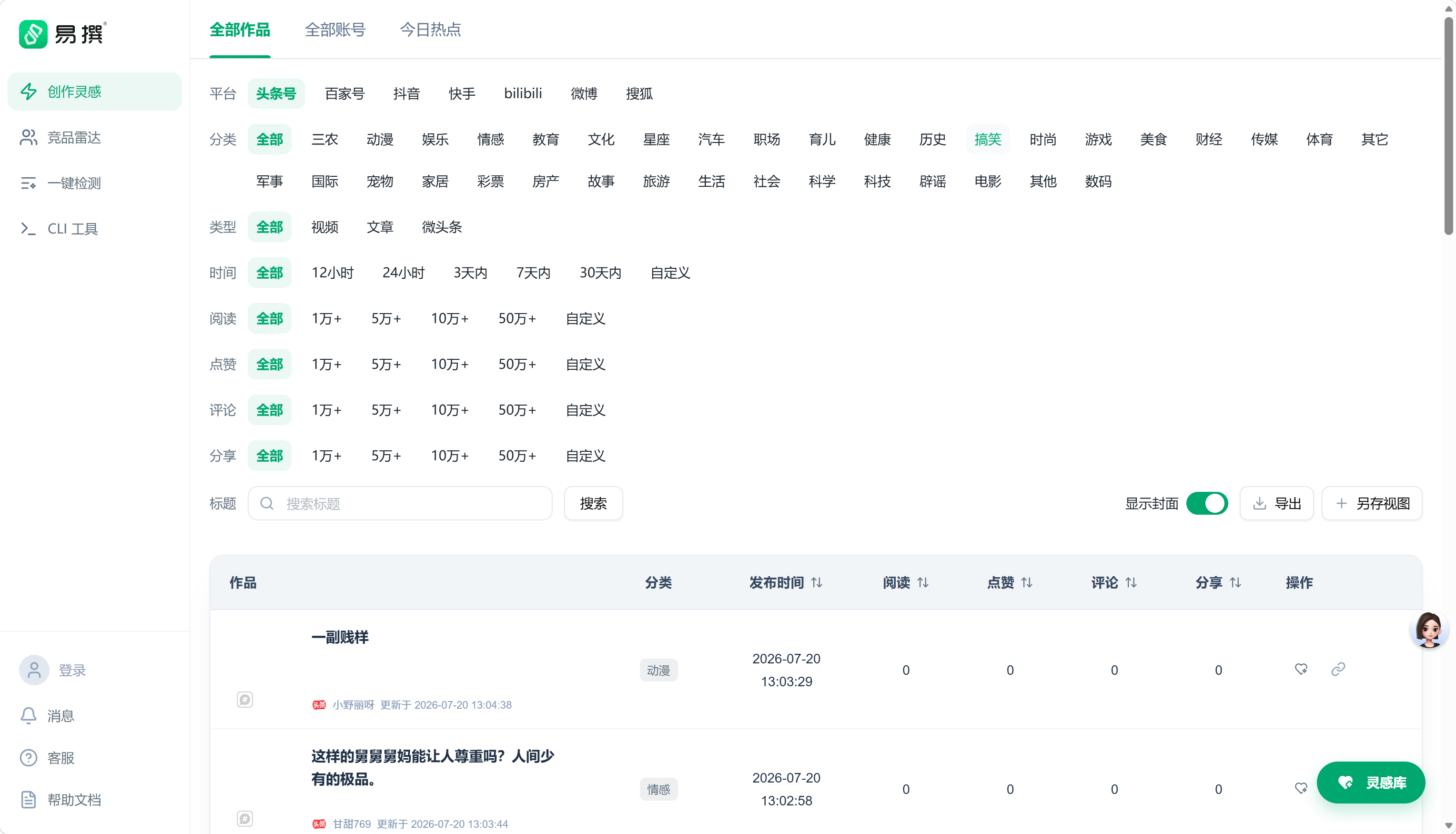
Task: Click the 登录 user avatar icon
Action: click(34, 670)
